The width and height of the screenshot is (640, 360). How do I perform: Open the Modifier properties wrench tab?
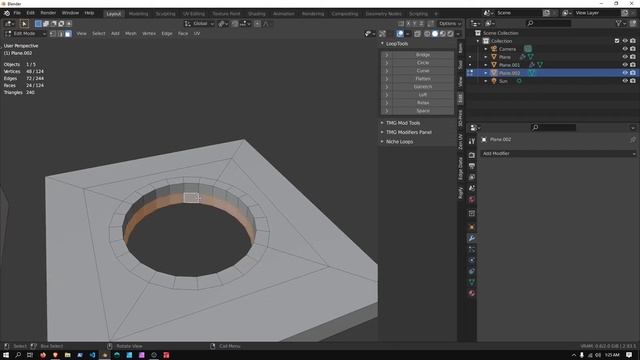[x=472, y=238]
